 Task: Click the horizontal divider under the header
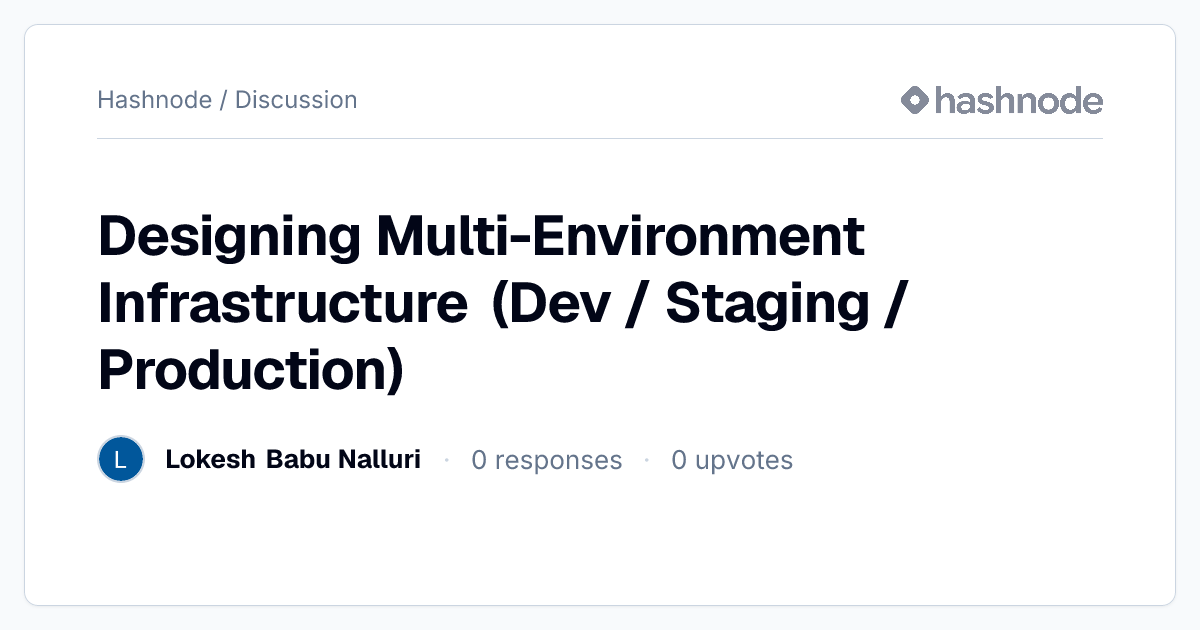pyautogui.click(x=600, y=138)
